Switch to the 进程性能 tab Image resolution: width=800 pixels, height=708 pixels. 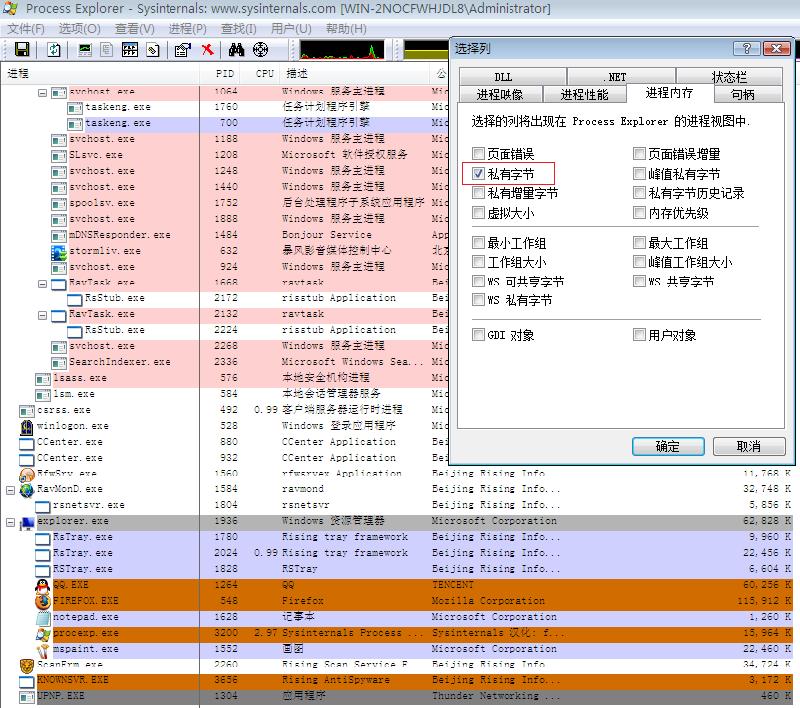click(x=584, y=94)
